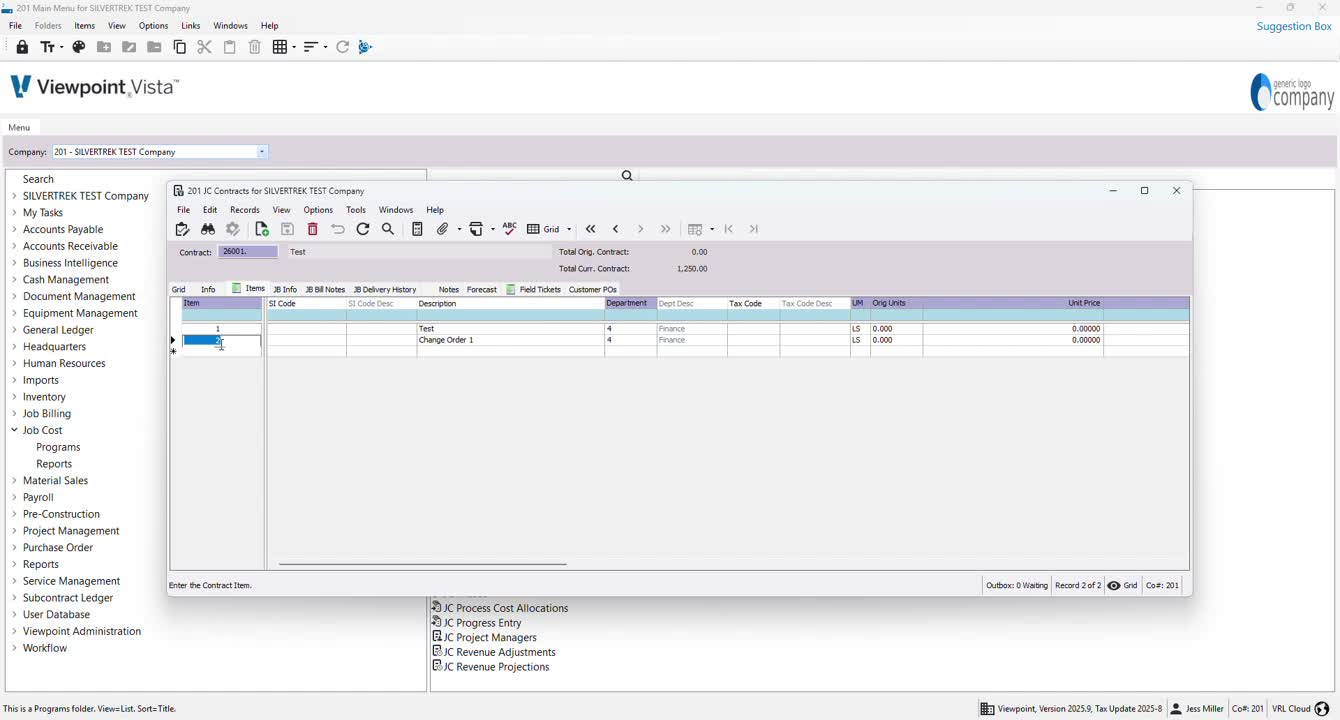This screenshot has height=720, width=1340.
Task: Switch to the Customer POs tab
Action: 593,290
